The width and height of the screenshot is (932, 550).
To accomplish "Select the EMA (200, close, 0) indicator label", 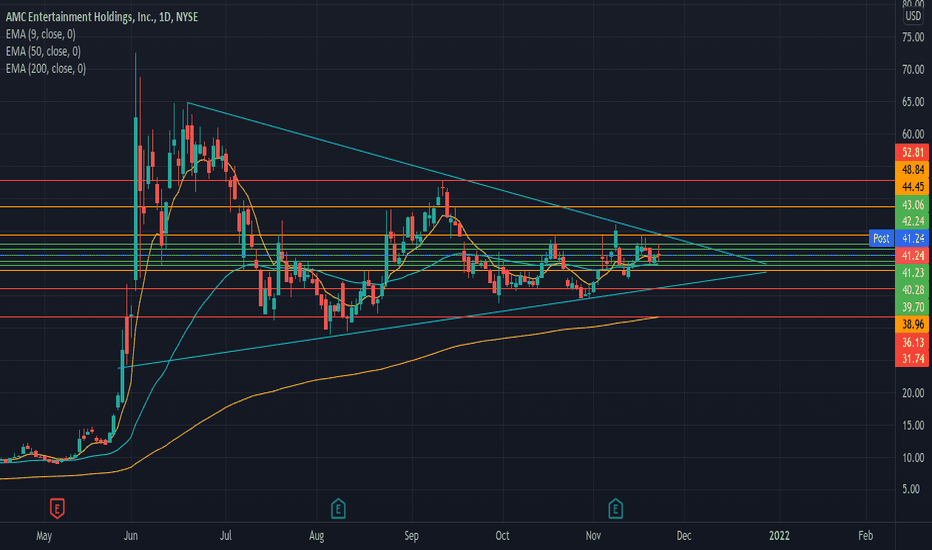I will click(46, 68).
